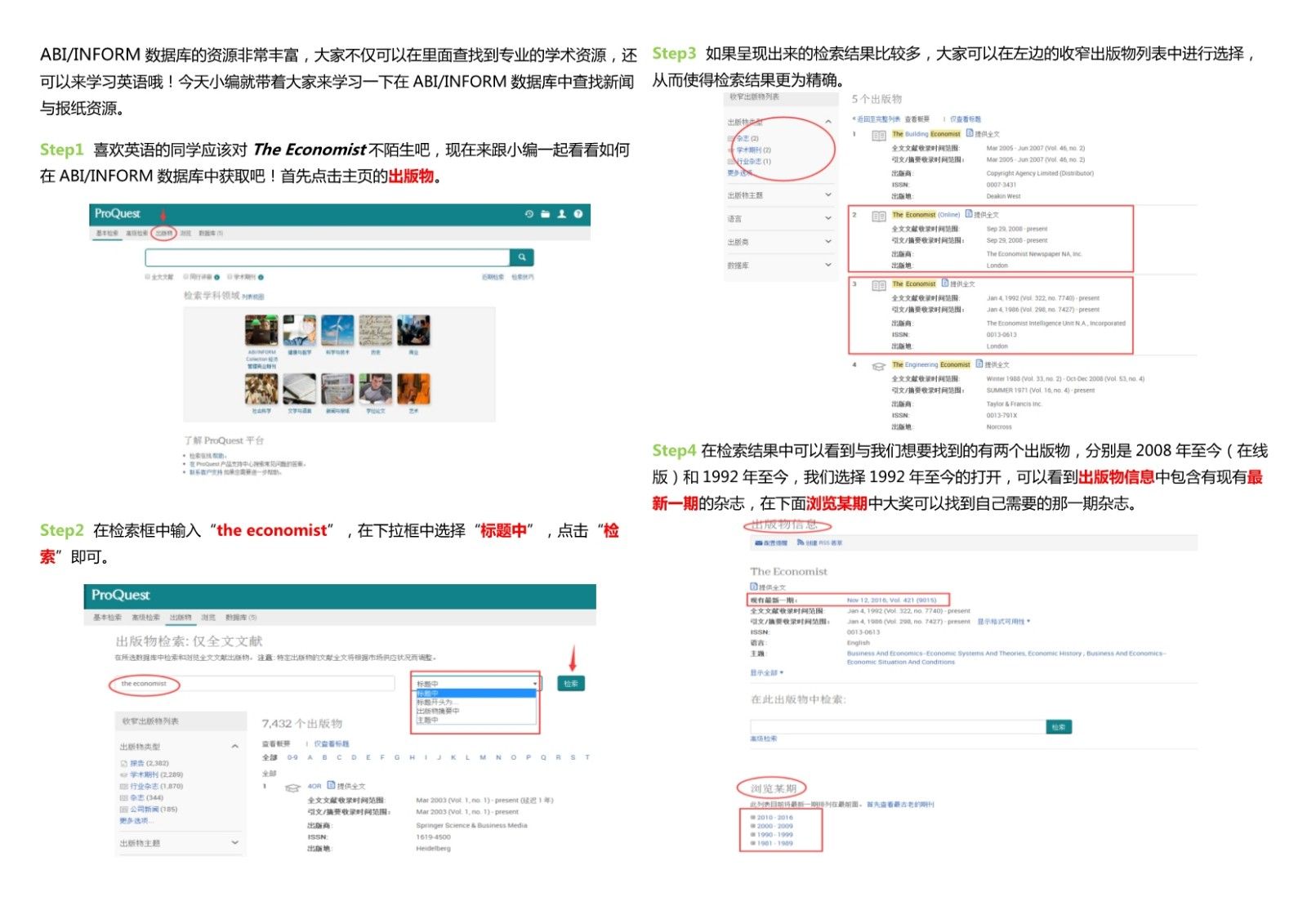Open the 标题中 dropdown in Step2
This screenshot has width=1307, height=924.
pyautogui.click(x=476, y=684)
